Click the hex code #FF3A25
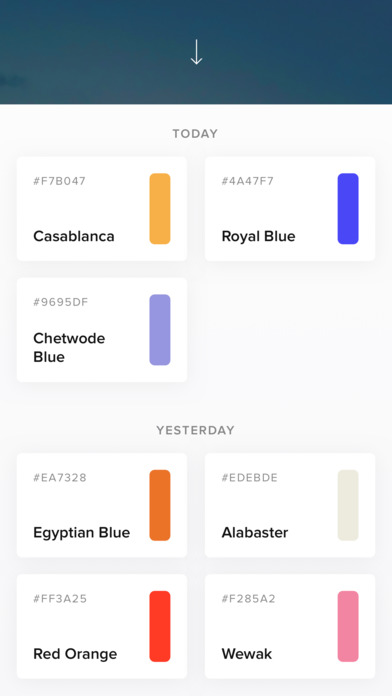 click(60, 599)
